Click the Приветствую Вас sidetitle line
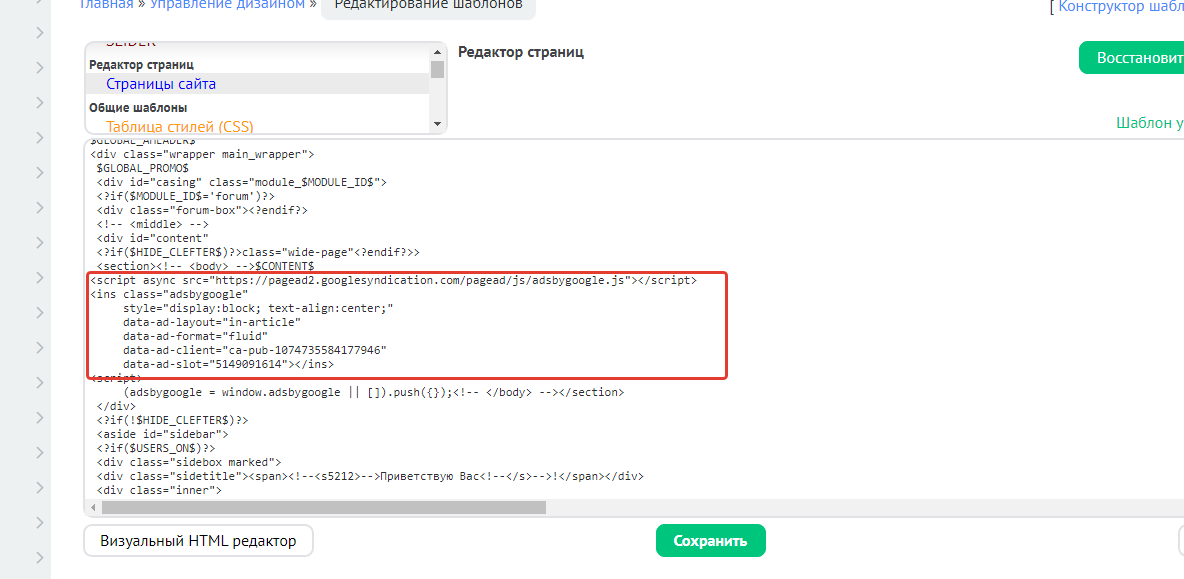This screenshot has height=579, width=1184. pos(370,476)
